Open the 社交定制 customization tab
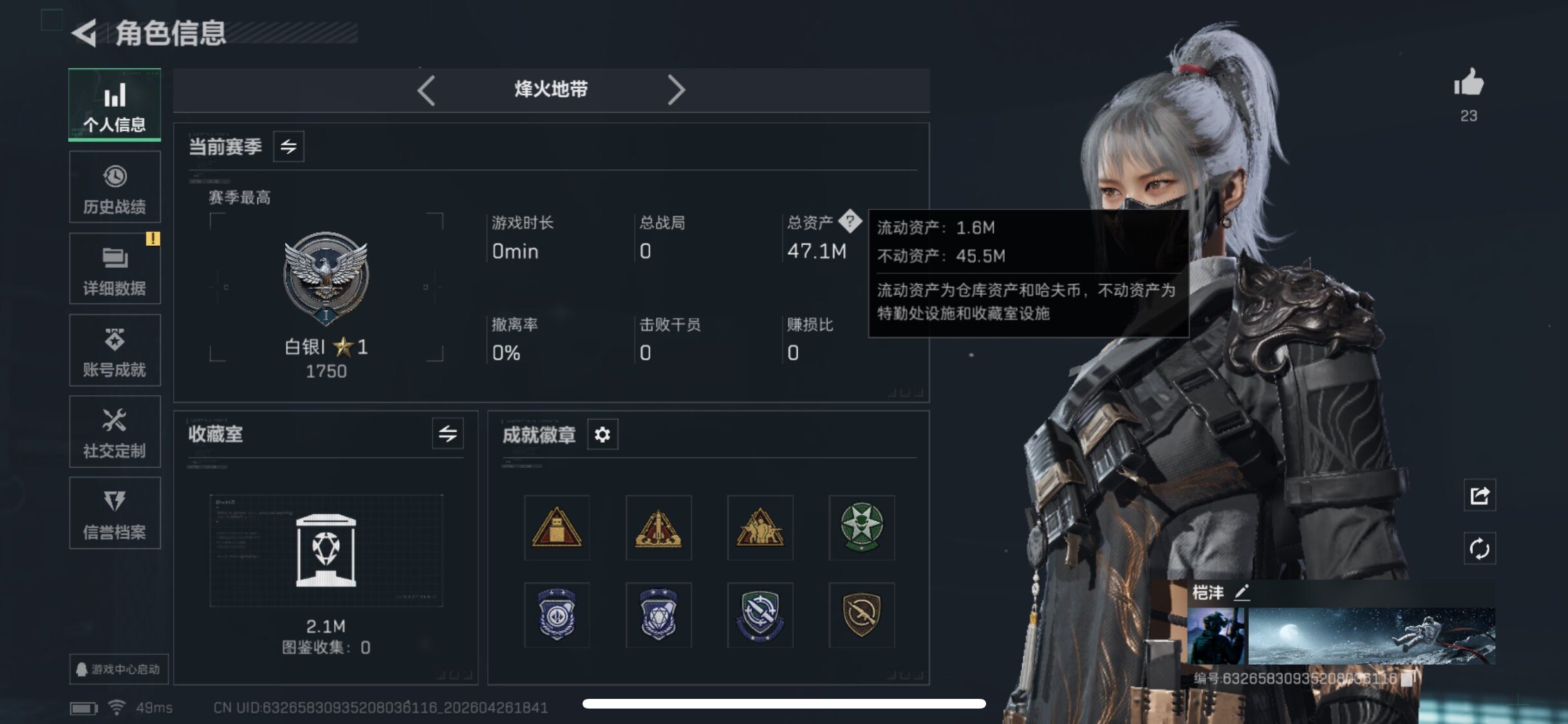 tap(115, 432)
